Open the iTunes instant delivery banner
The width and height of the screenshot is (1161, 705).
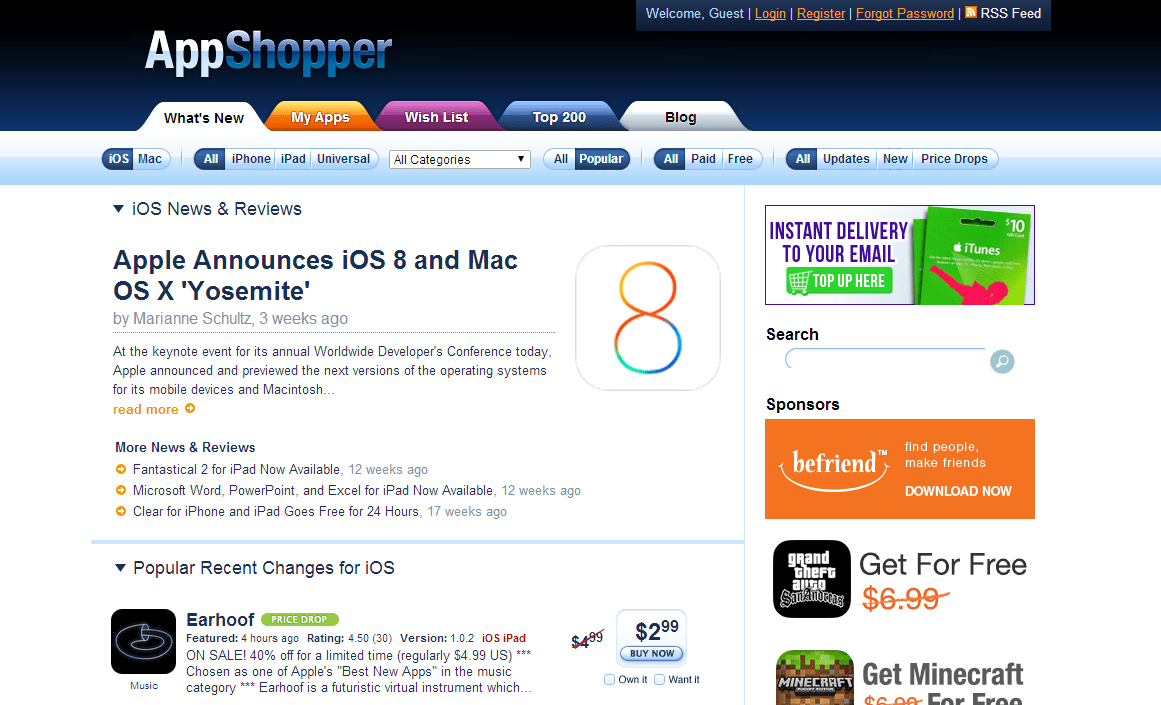tap(900, 255)
